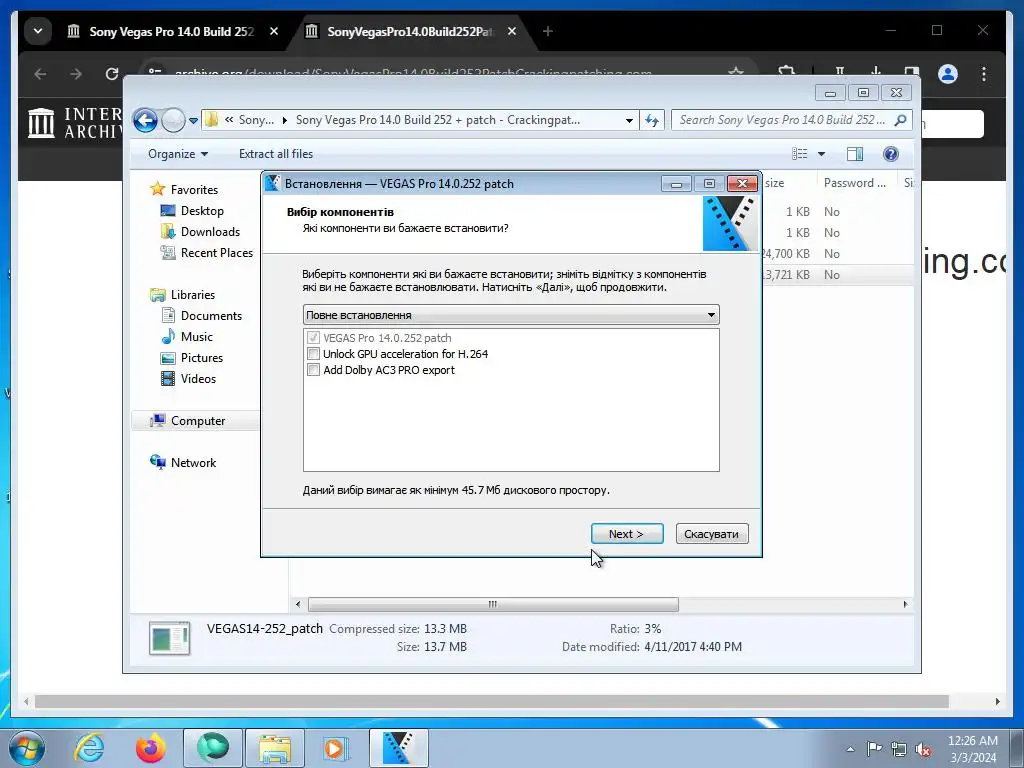Open the Pictures library
1024x768 pixels.
(x=201, y=357)
